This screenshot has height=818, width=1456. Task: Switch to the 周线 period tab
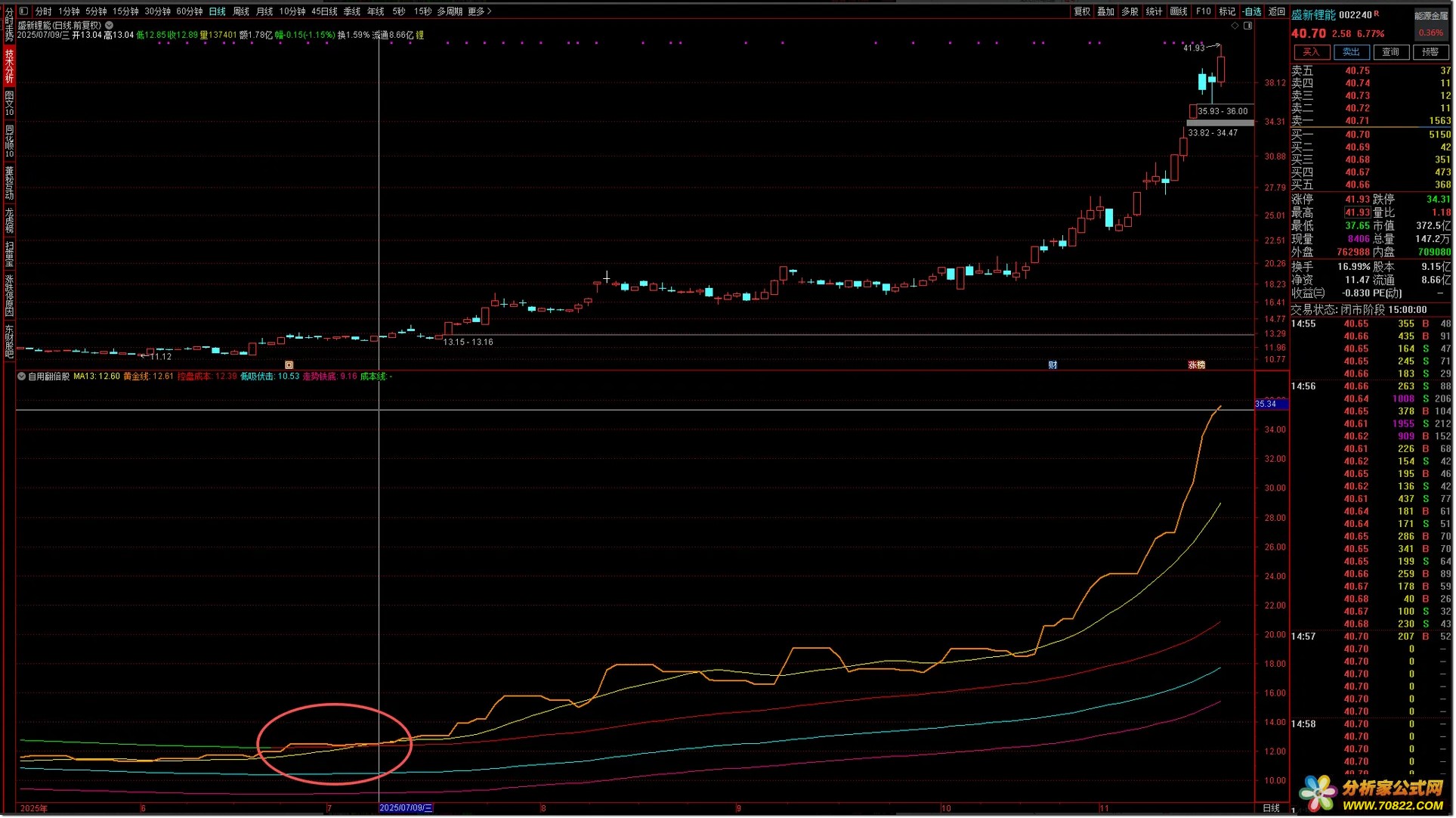click(x=241, y=11)
